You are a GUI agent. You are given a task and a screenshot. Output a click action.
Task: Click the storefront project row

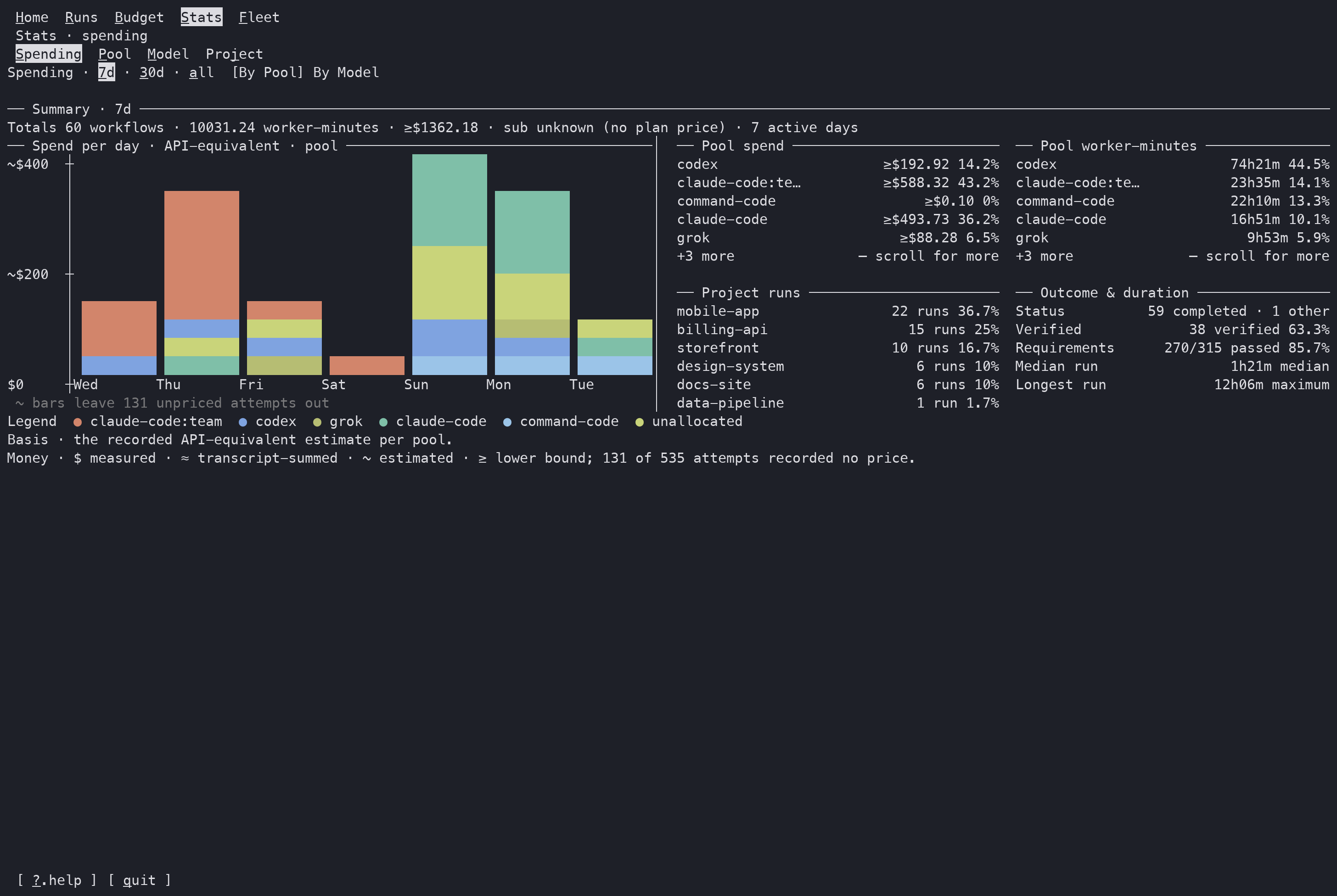tap(838, 348)
